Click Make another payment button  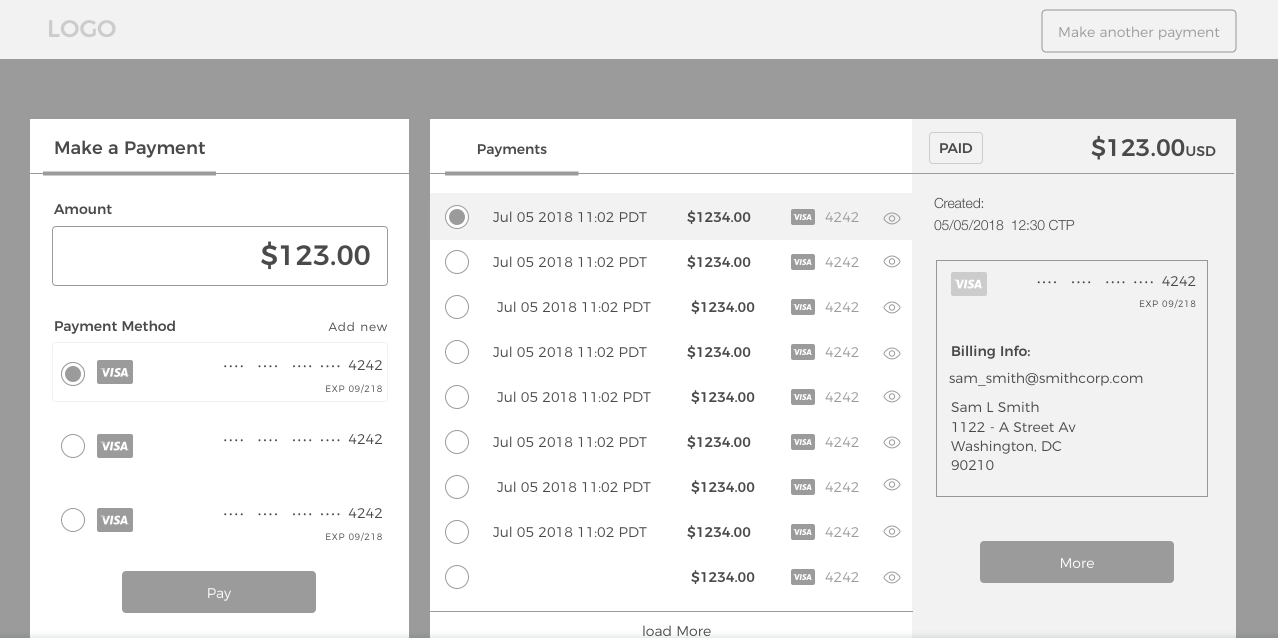[1138, 31]
